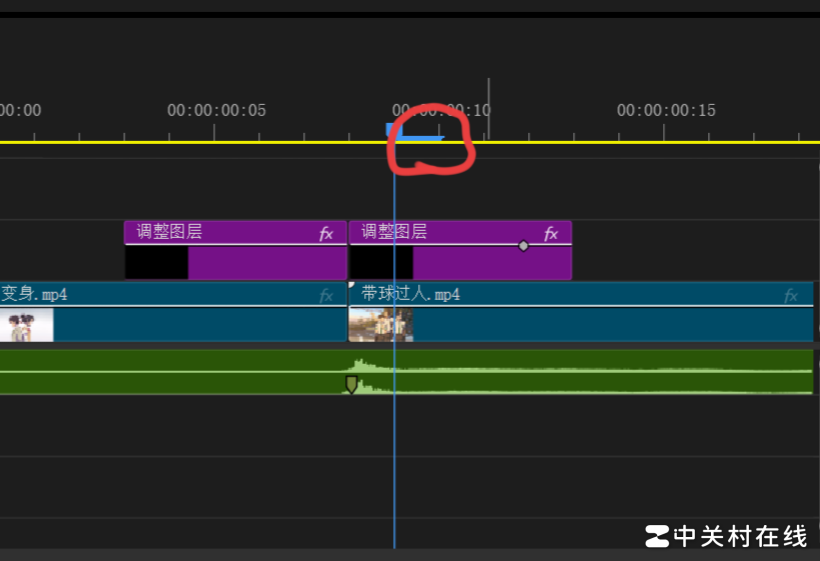Open fx badge on 带球过人.mp4 clip
The height and width of the screenshot is (561, 820).
[791, 295]
